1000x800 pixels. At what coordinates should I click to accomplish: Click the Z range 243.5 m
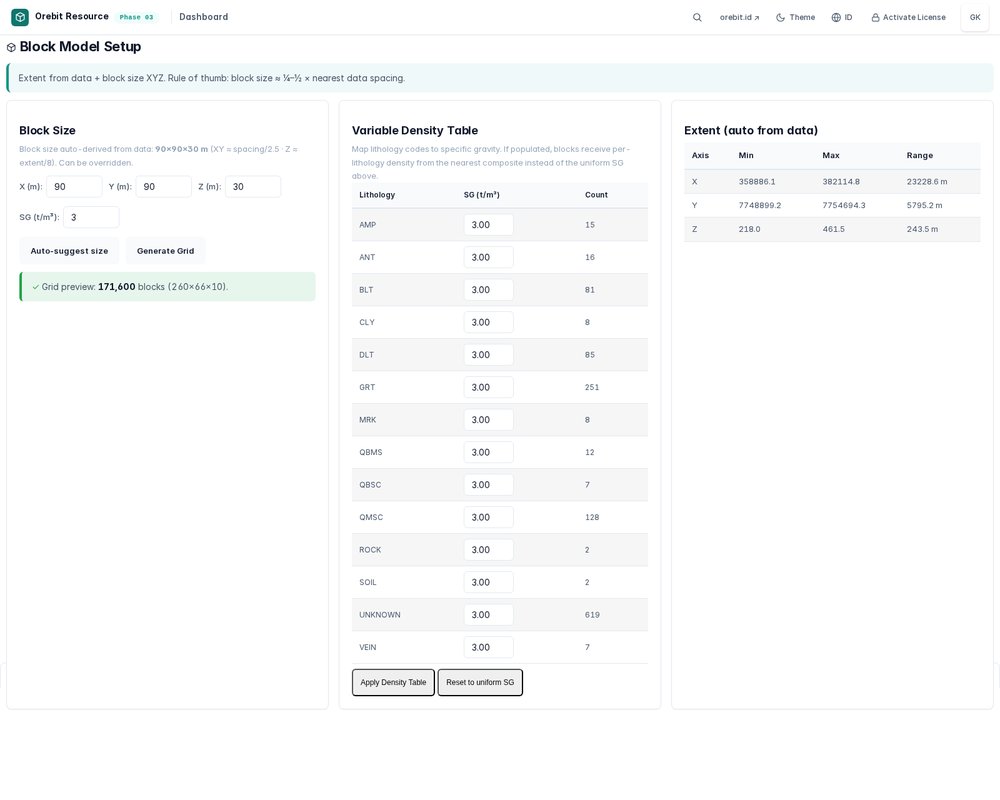pos(922,229)
